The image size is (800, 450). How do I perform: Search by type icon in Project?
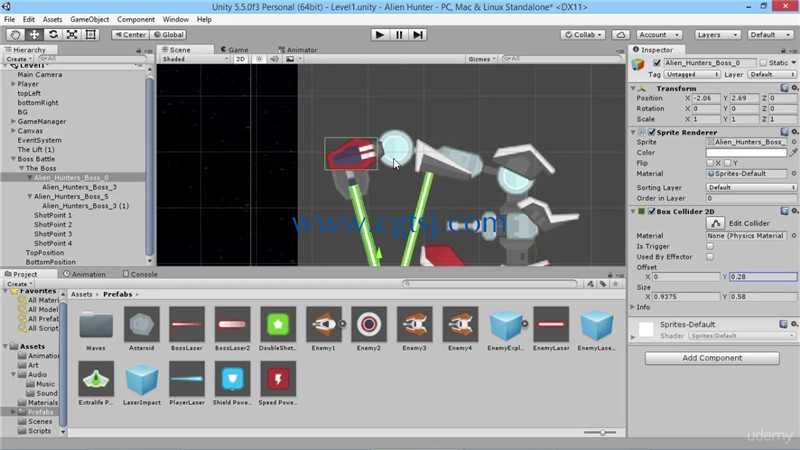pyautogui.click(x=590, y=284)
